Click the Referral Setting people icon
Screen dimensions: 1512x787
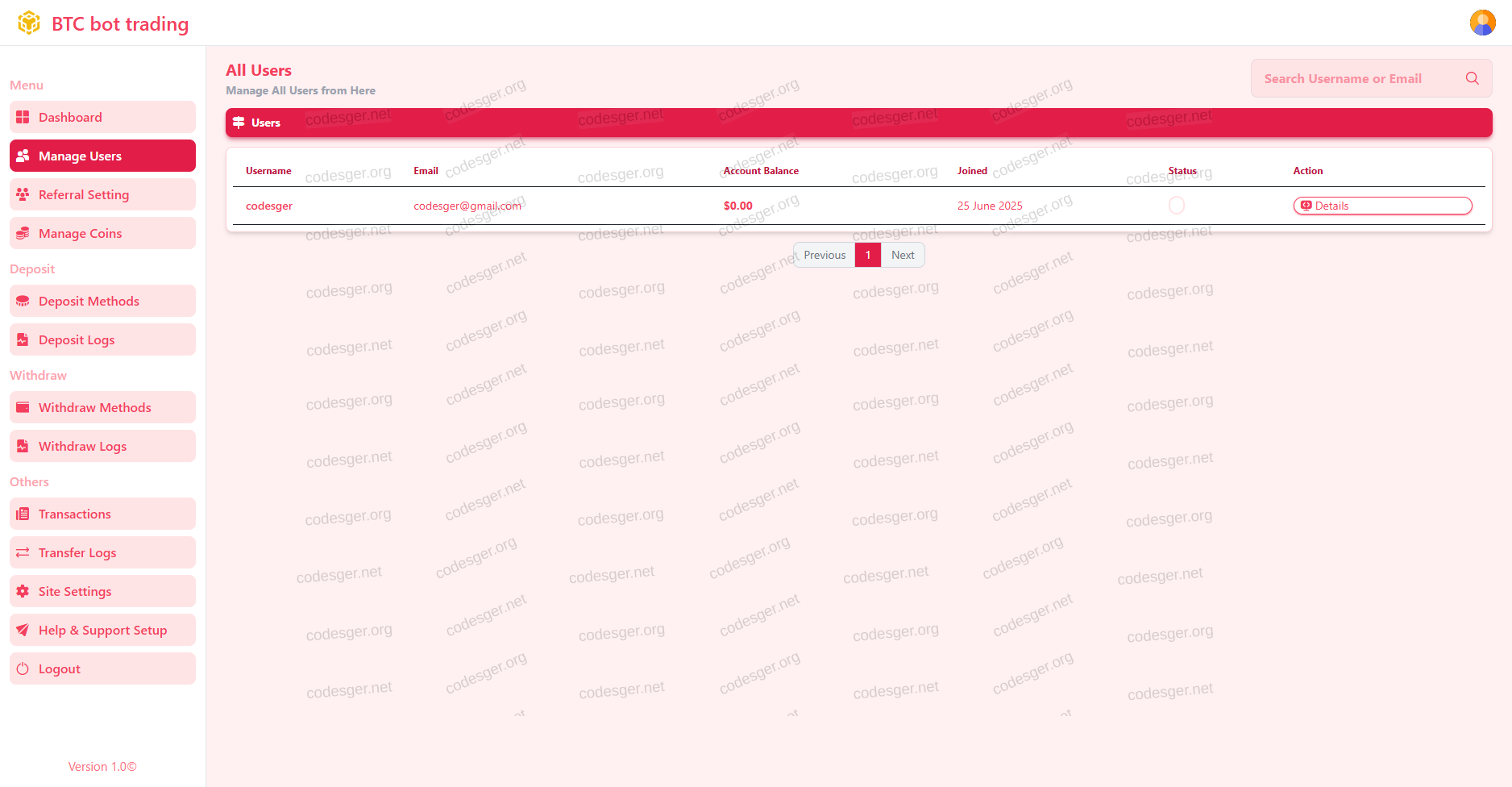coord(23,195)
